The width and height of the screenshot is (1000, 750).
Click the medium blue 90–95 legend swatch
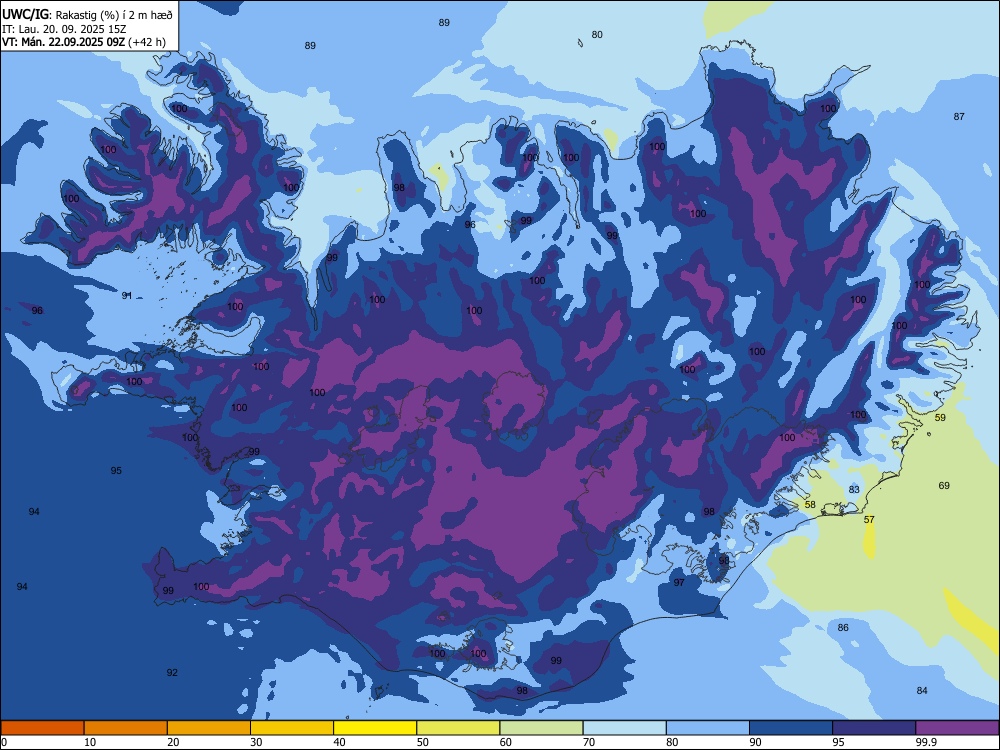coord(791,728)
